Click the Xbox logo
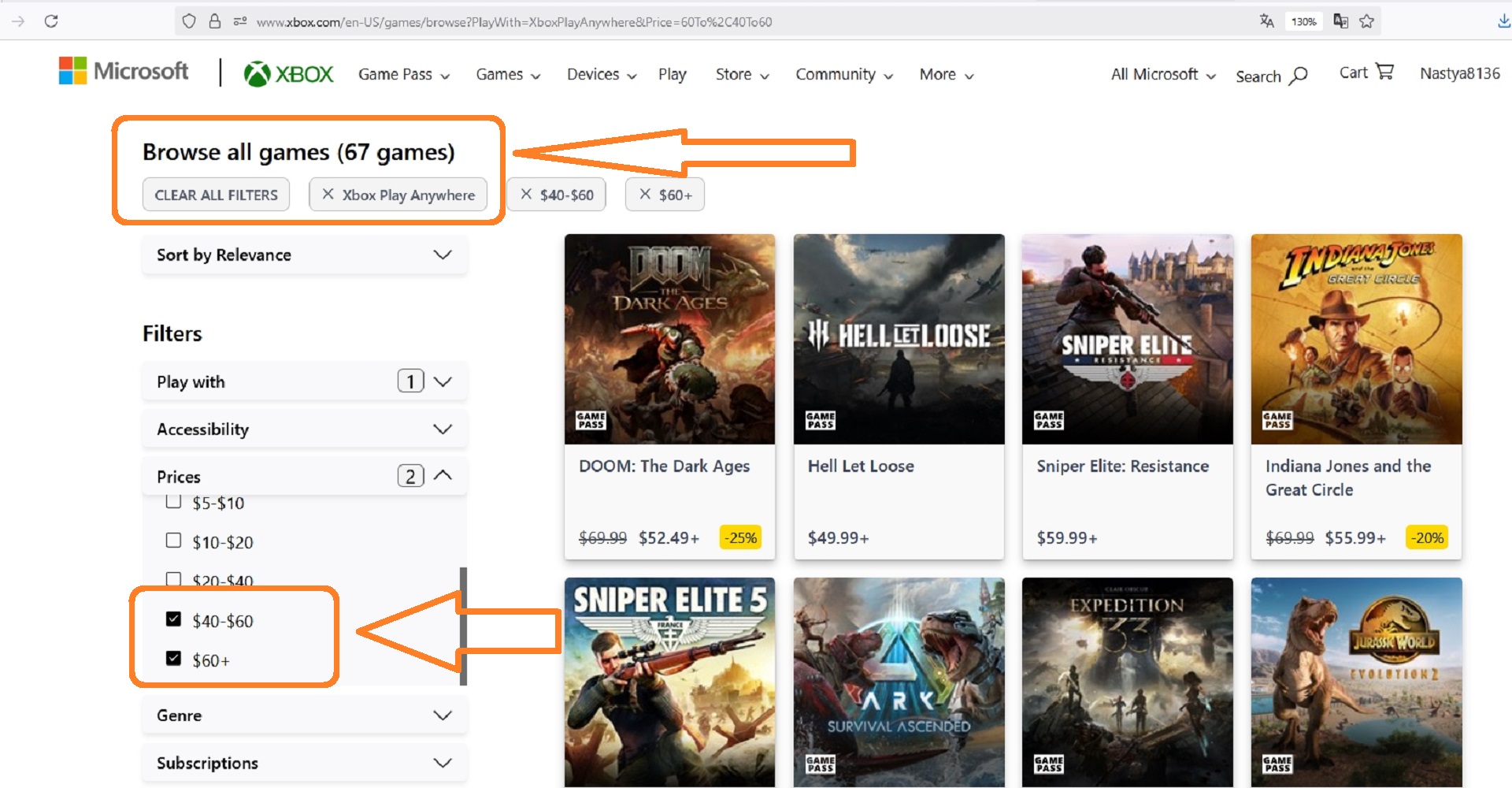The image size is (1512, 788). (x=289, y=74)
